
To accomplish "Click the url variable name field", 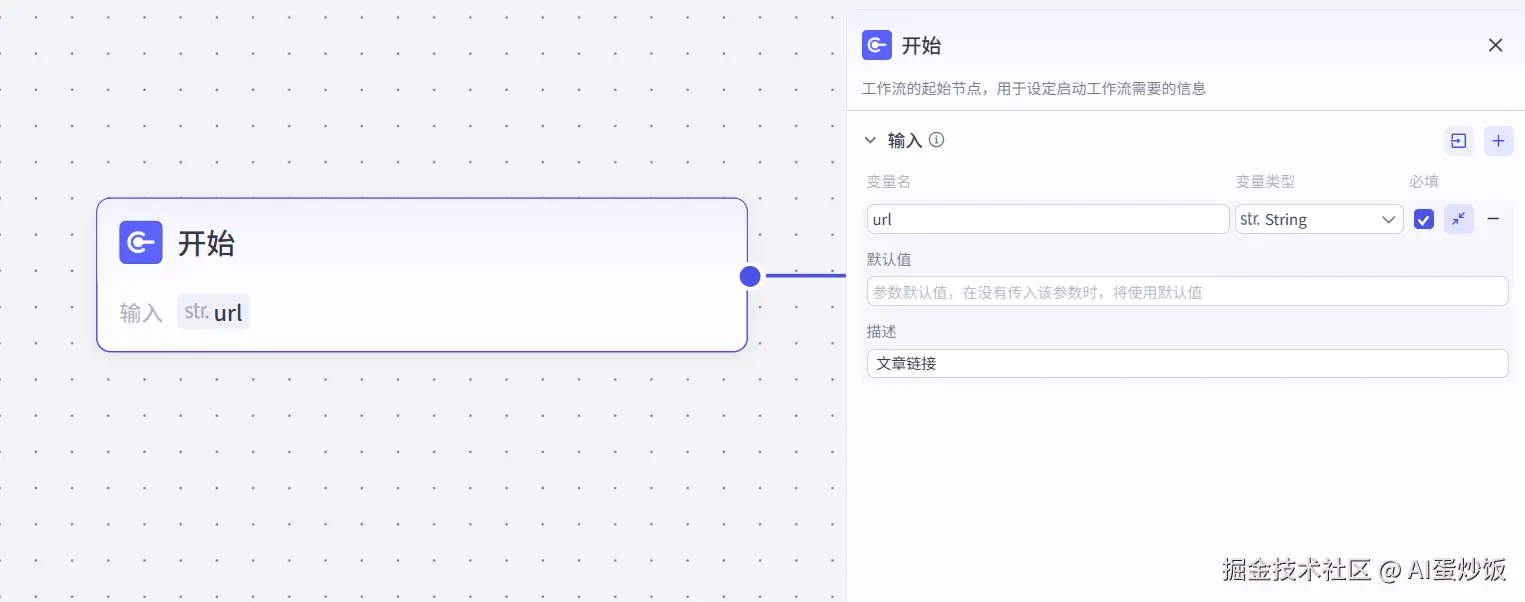I will 1047,220.
